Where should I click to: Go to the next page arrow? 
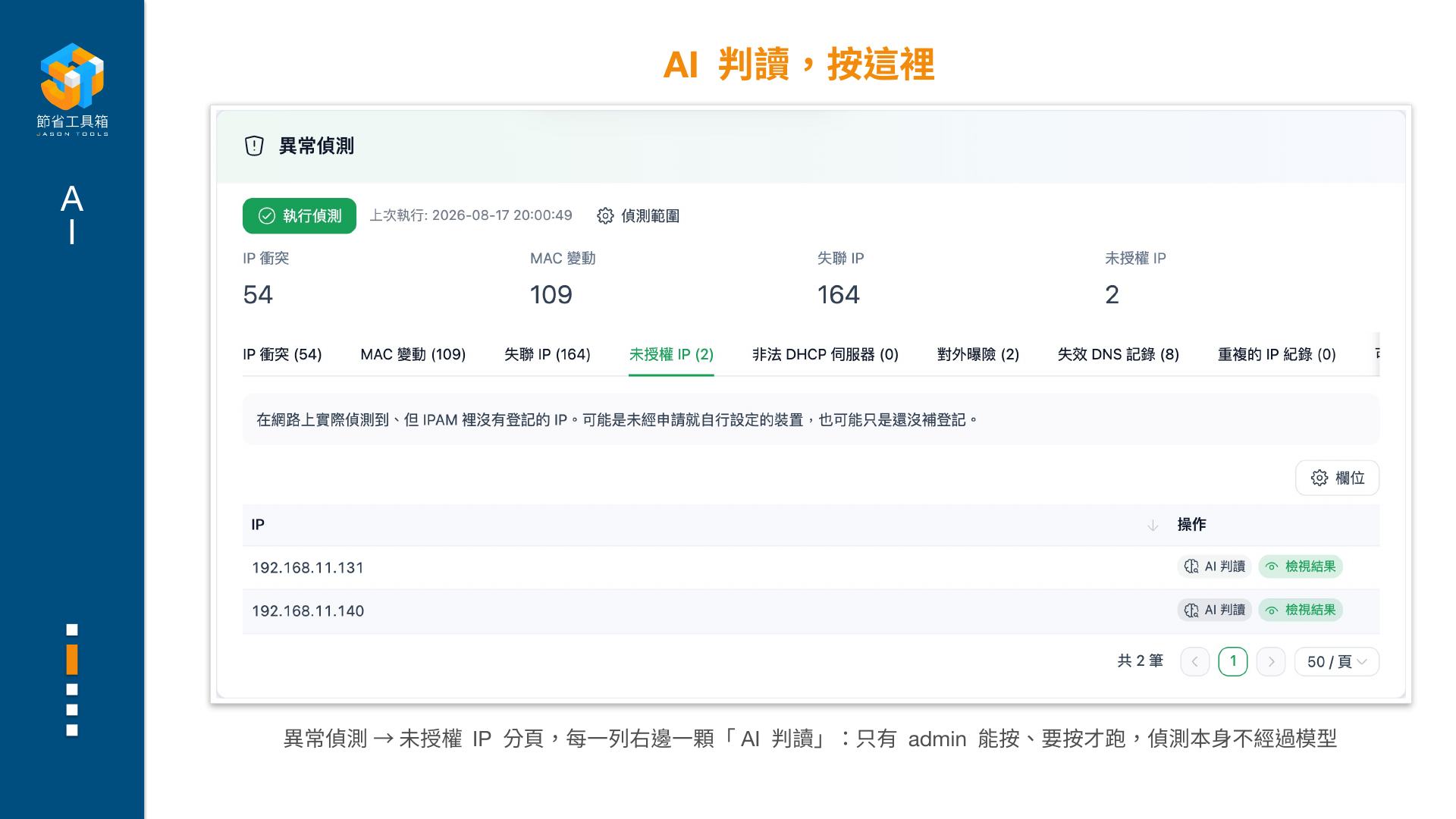coord(1271,661)
